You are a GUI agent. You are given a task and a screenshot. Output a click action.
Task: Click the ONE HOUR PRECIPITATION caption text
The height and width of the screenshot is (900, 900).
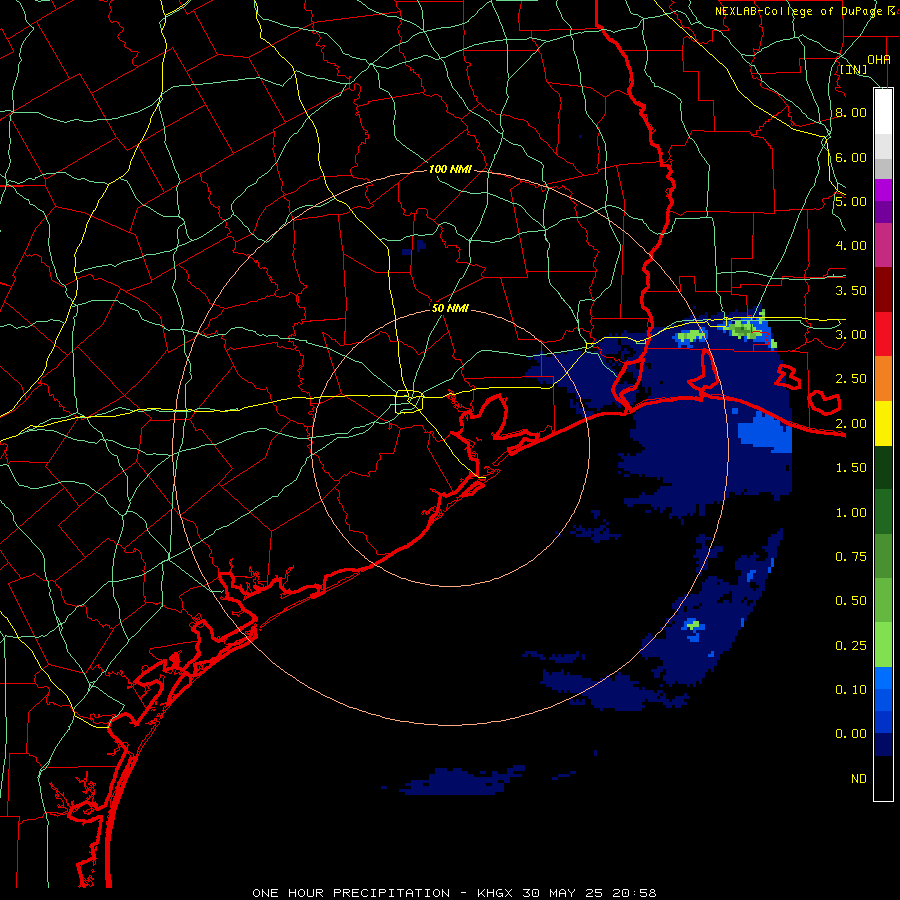click(x=351, y=893)
